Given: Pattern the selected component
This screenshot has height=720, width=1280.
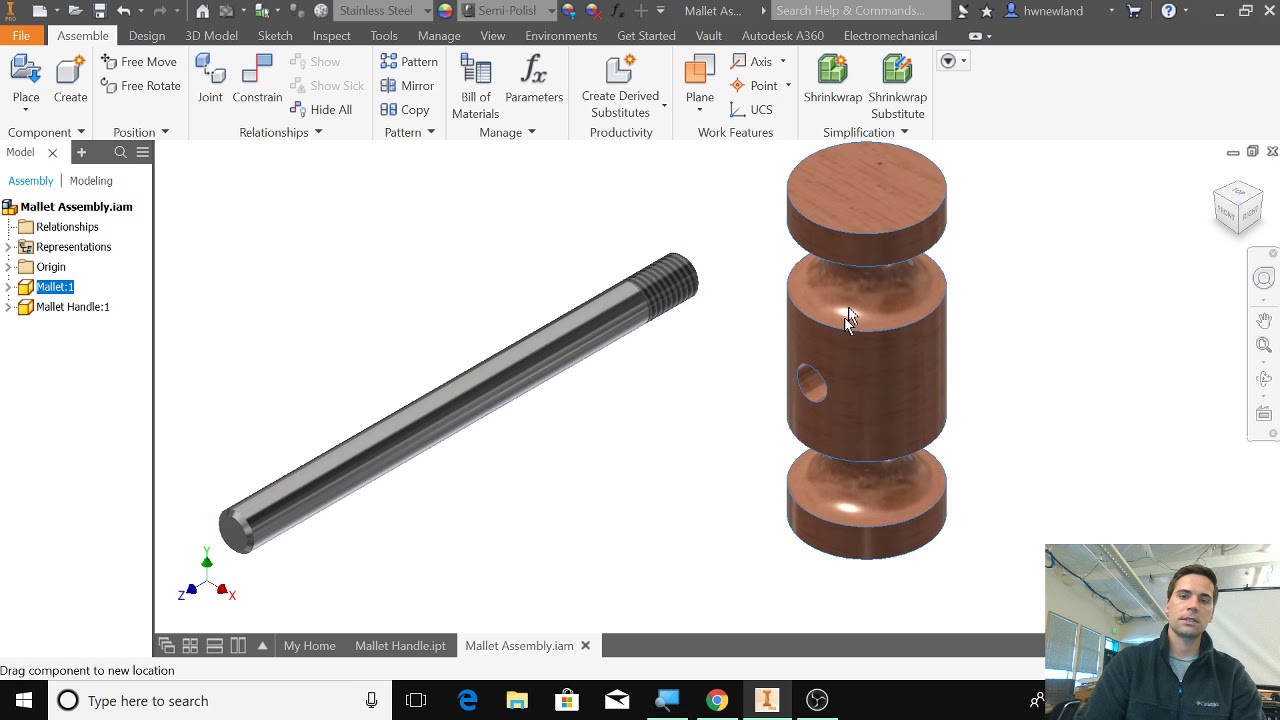Looking at the screenshot, I should coord(409,62).
